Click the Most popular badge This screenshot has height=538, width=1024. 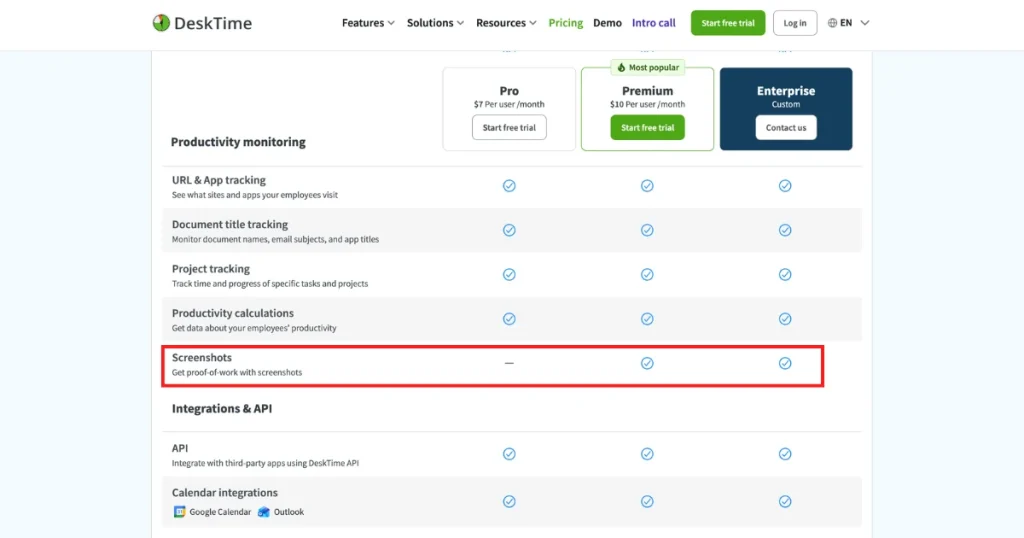(x=648, y=67)
